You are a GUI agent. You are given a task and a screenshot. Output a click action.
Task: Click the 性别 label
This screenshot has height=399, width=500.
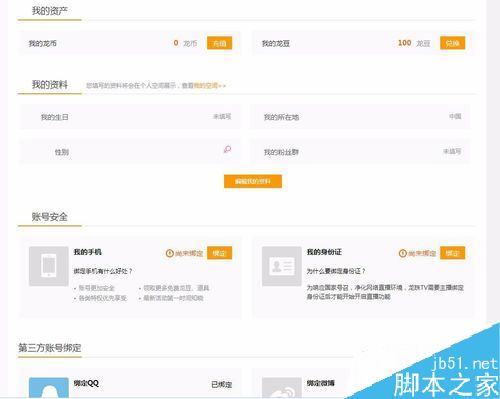[x=62, y=152]
